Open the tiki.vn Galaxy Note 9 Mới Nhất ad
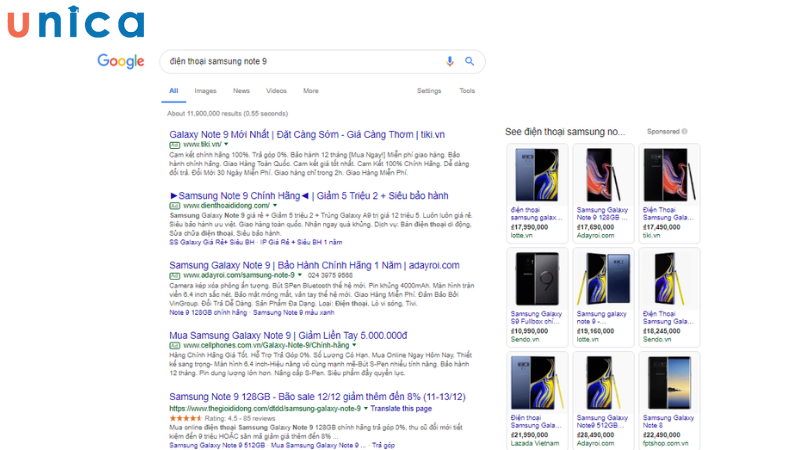The width and height of the screenshot is (800, 450). pos(307,135)
